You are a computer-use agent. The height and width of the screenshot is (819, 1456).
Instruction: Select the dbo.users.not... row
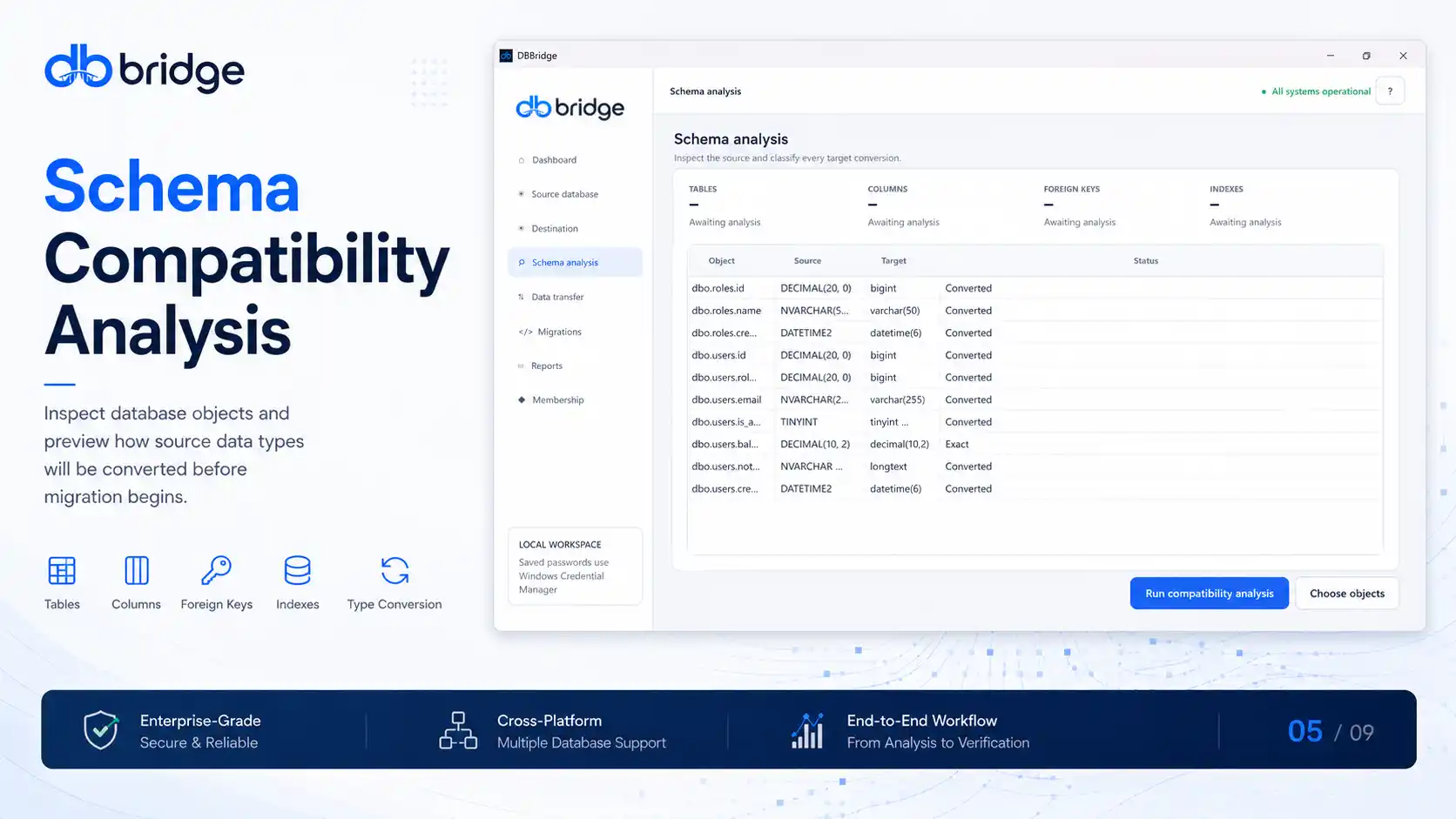click(x=1035, y=467)
